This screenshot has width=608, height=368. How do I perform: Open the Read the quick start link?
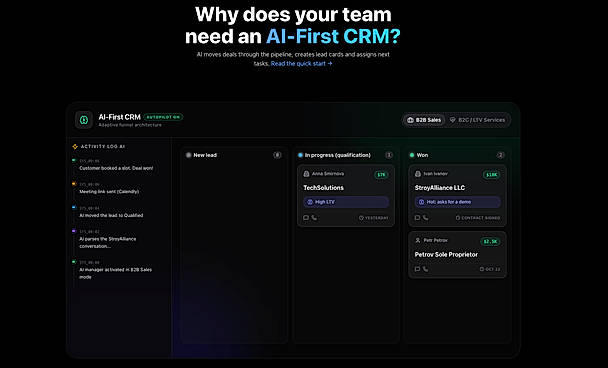click(301, 64)
